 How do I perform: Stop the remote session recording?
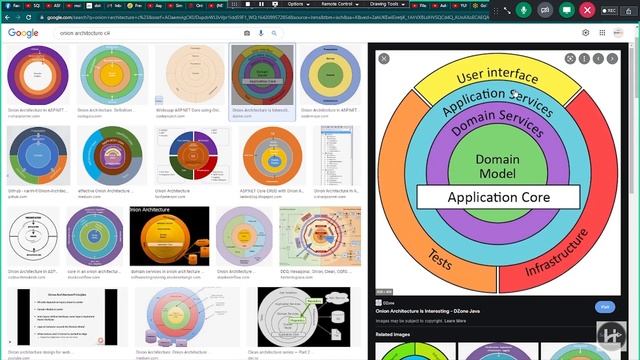pos(248,4)
